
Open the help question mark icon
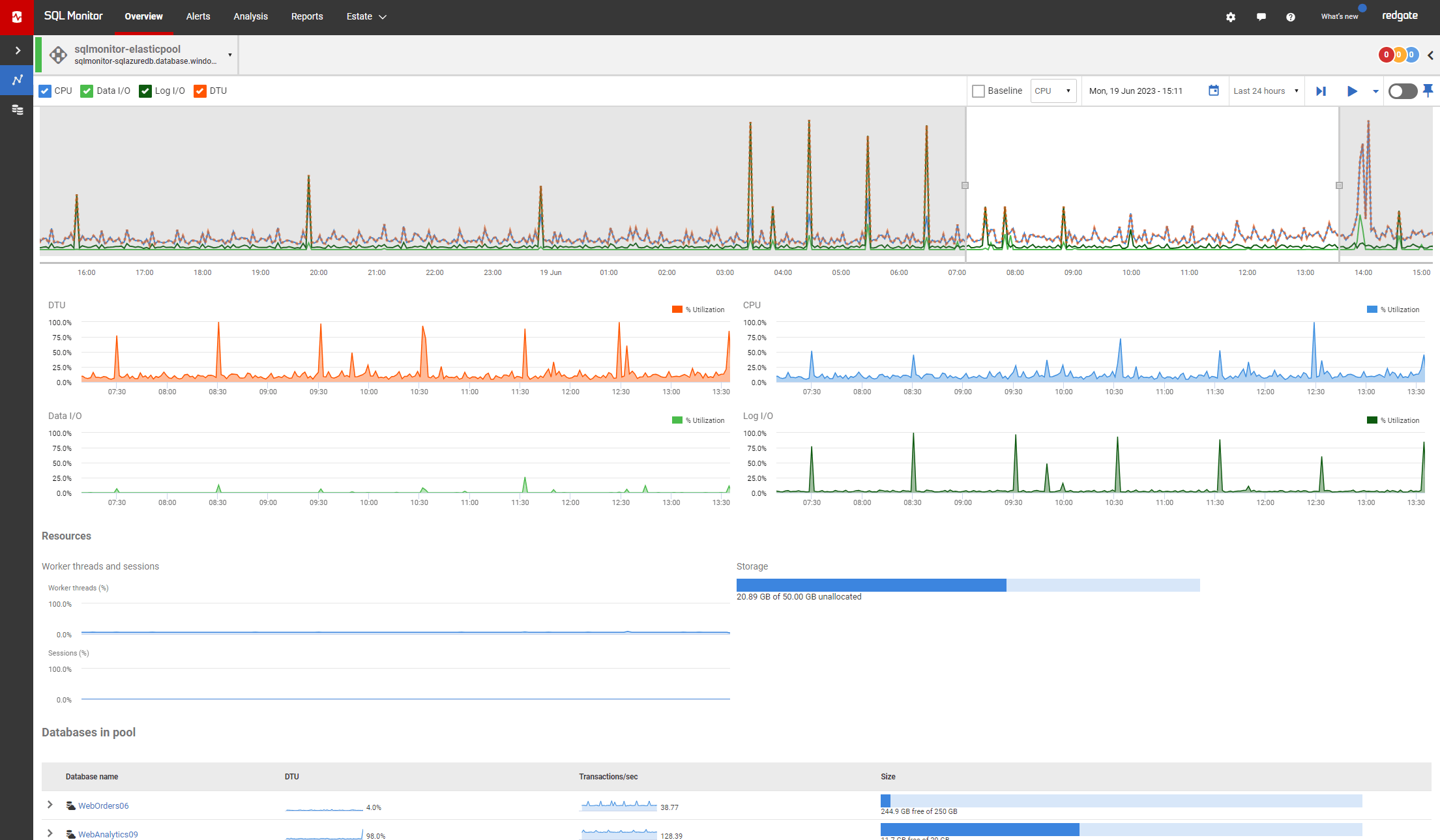1290,17
